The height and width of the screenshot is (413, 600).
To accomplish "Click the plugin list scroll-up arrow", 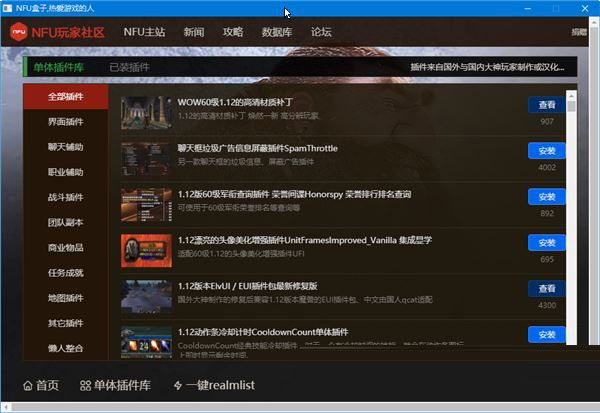I will click(x=571, y=95).
